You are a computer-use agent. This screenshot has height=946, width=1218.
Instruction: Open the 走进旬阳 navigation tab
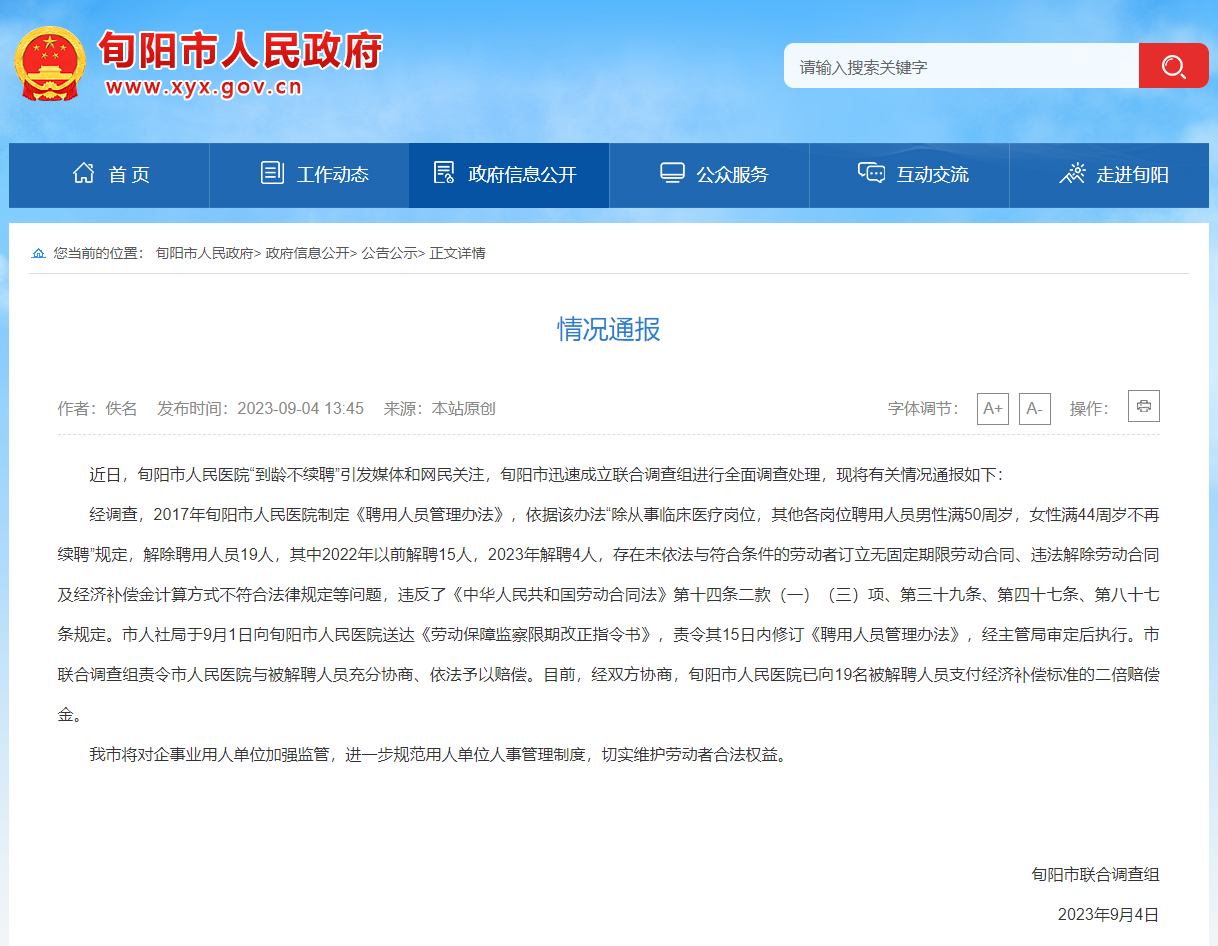(1109, 175)
